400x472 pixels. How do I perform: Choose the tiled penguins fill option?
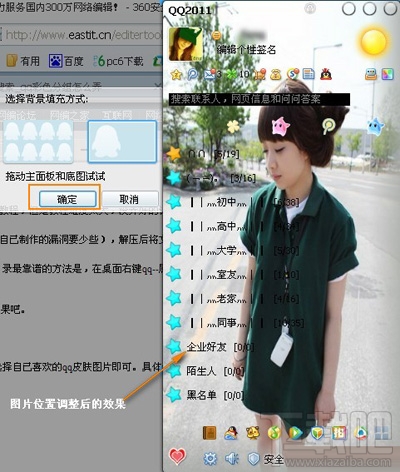coord(38,141)
